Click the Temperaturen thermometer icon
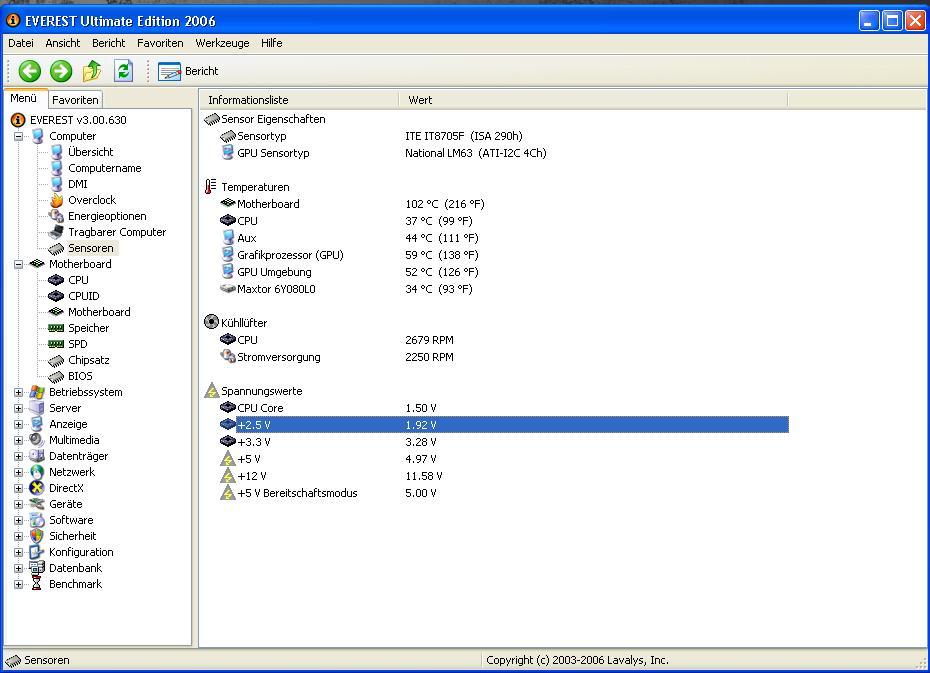Image resolution: width=930 pixels, height=673 pixels. (x=211, y=186)
